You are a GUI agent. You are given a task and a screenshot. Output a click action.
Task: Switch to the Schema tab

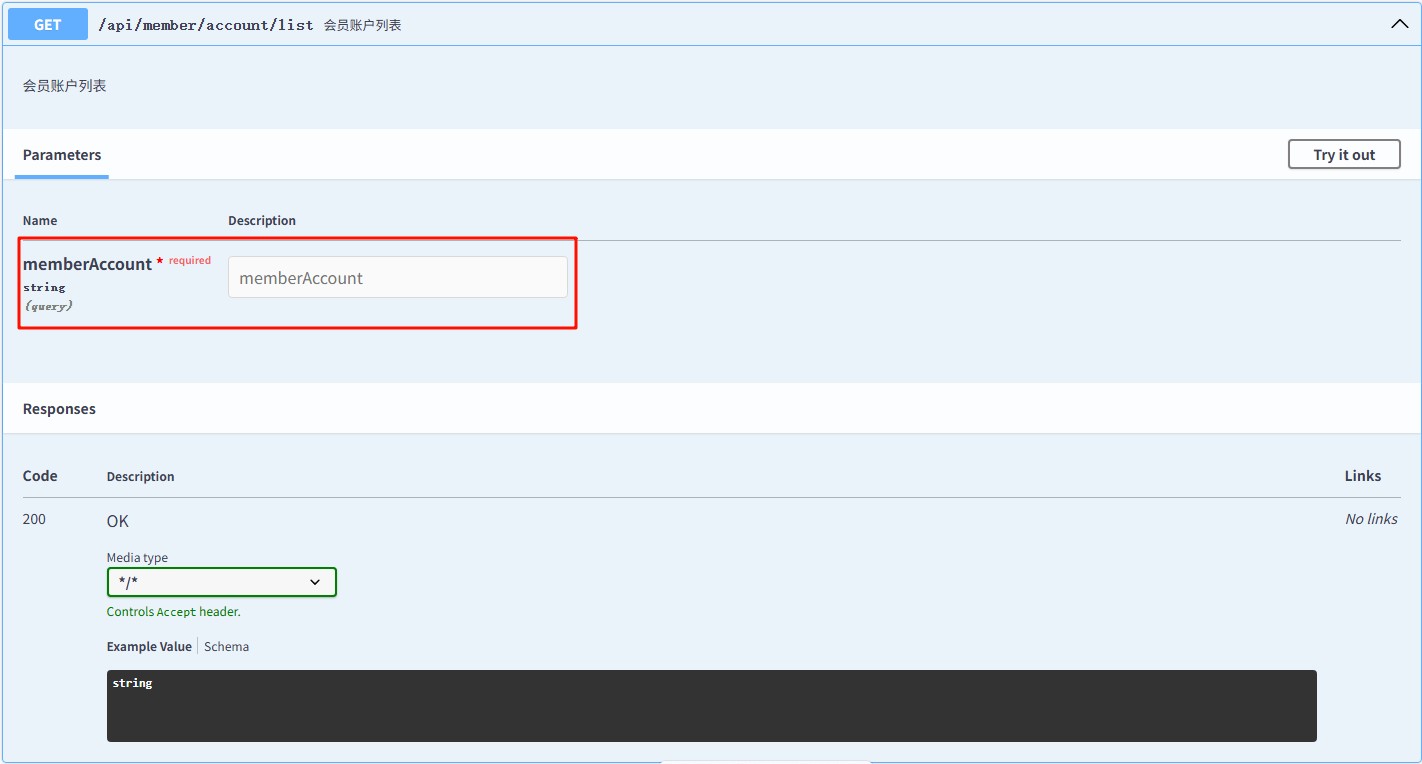point(227,647)
